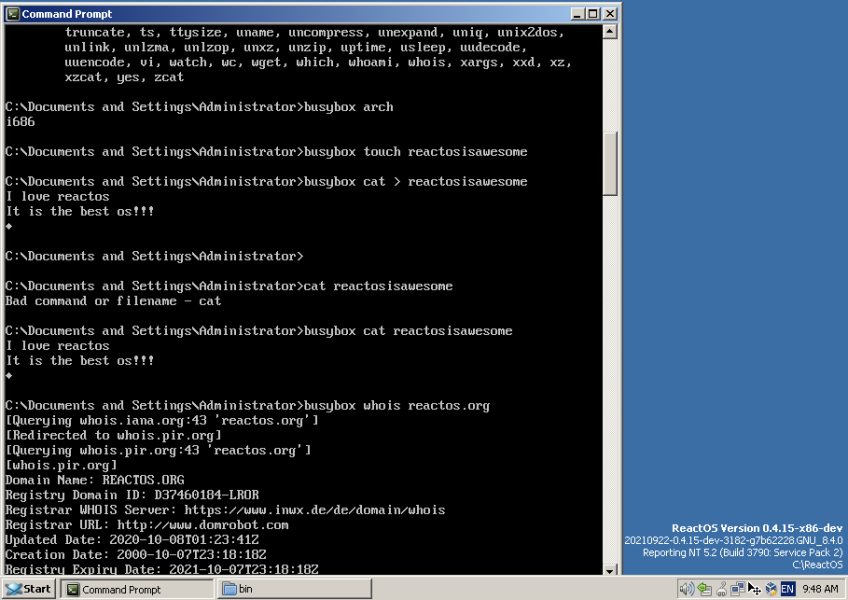The height and width of the screenshot is (600, 848).
Task: Open the Start menu
Action: [x=29, y=589]
